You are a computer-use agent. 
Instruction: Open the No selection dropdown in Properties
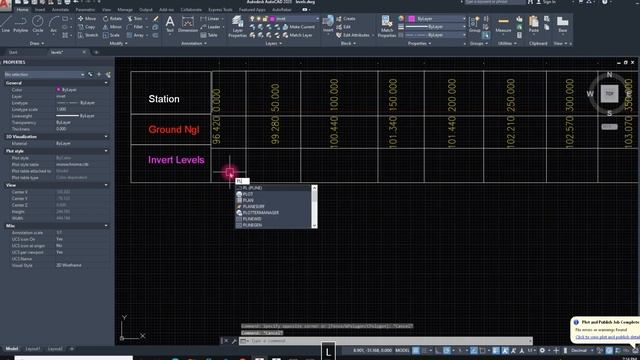click(x=44, y=75)
